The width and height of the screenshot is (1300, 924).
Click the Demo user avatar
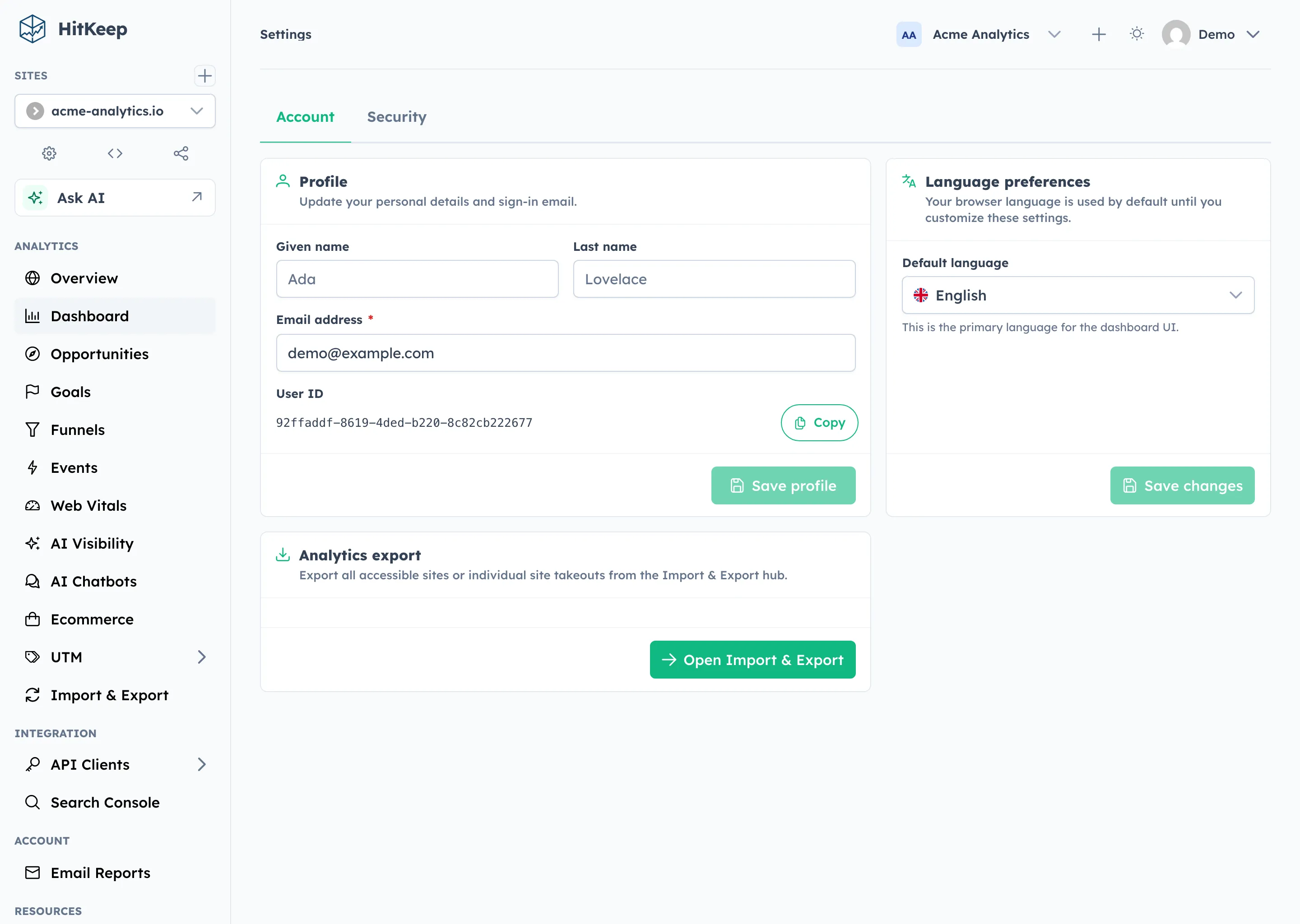click(1176, 35)
